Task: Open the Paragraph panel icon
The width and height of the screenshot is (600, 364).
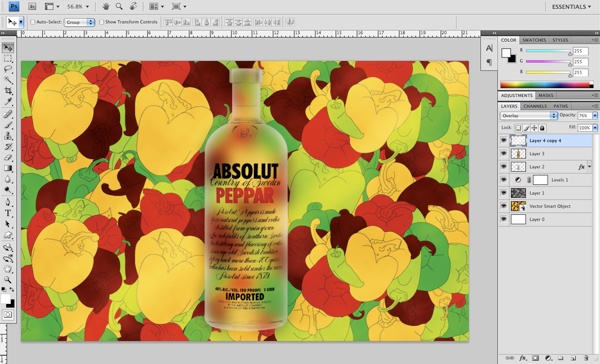Action: pyautogui.click(x=489, y=62)
